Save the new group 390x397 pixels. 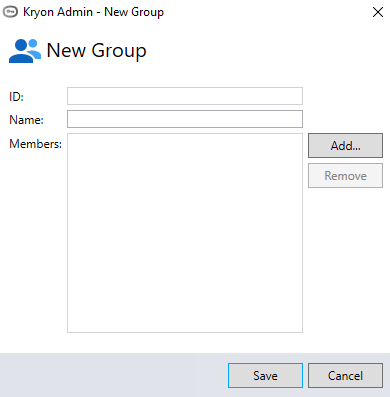click(265, 376)
